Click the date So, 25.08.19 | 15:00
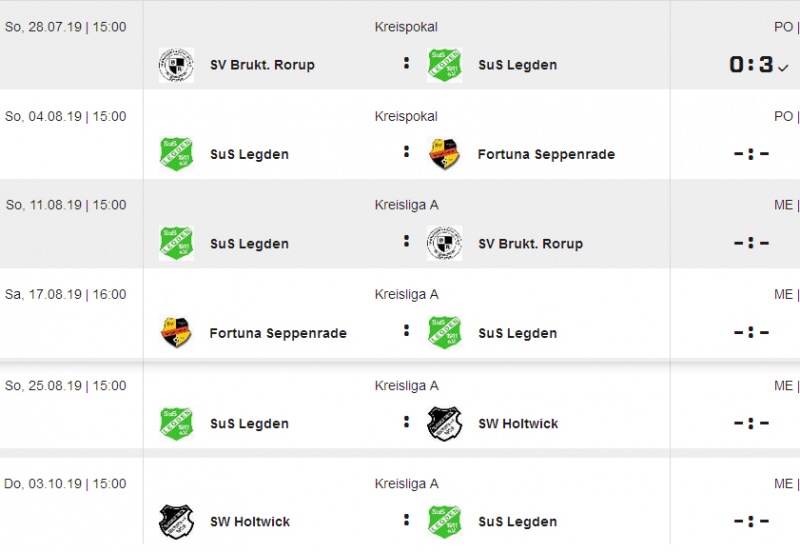Viewport: 800px width, 552px height. point(66,385)
